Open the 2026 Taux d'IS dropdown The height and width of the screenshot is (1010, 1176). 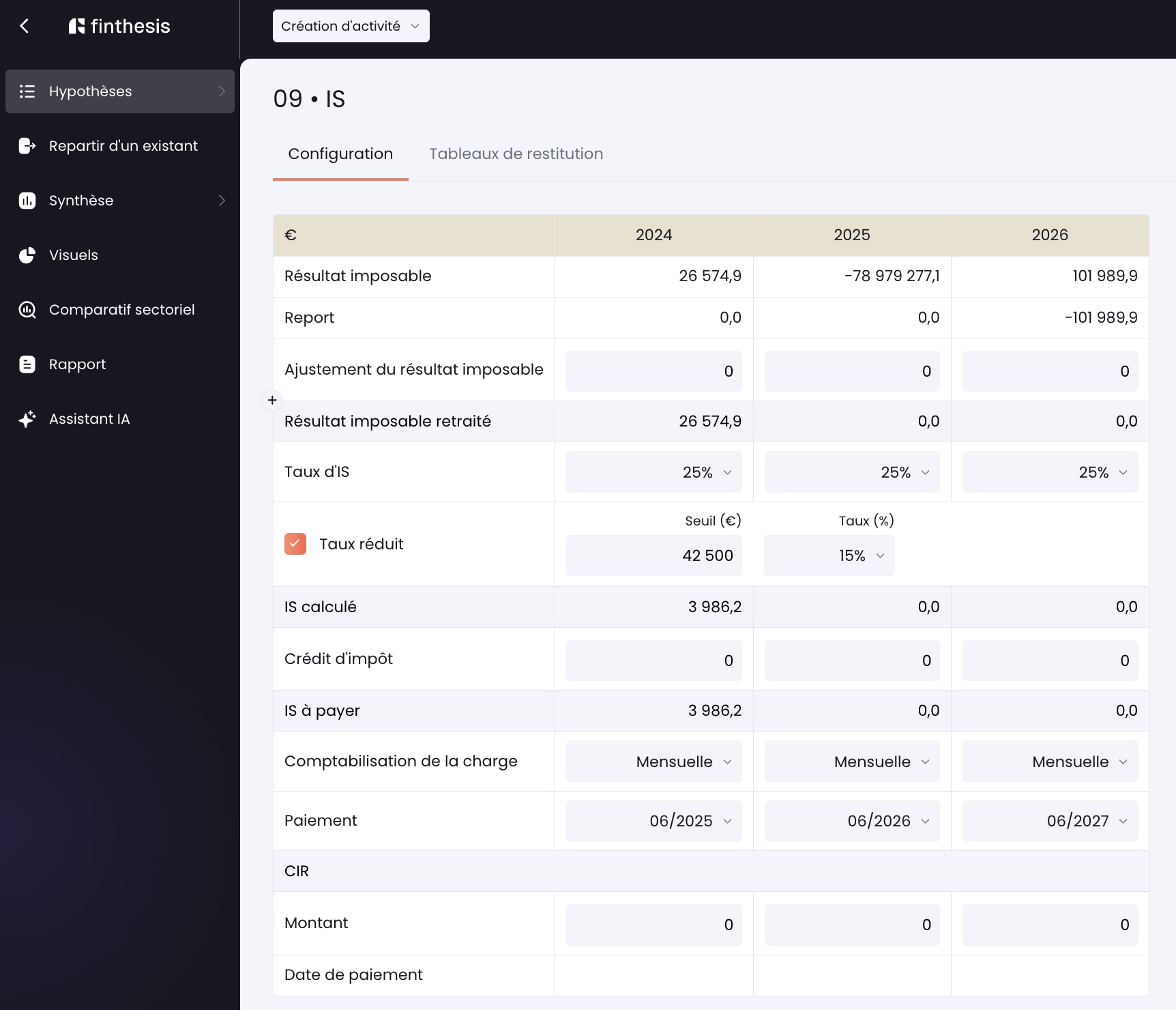tap(1050, 472)
